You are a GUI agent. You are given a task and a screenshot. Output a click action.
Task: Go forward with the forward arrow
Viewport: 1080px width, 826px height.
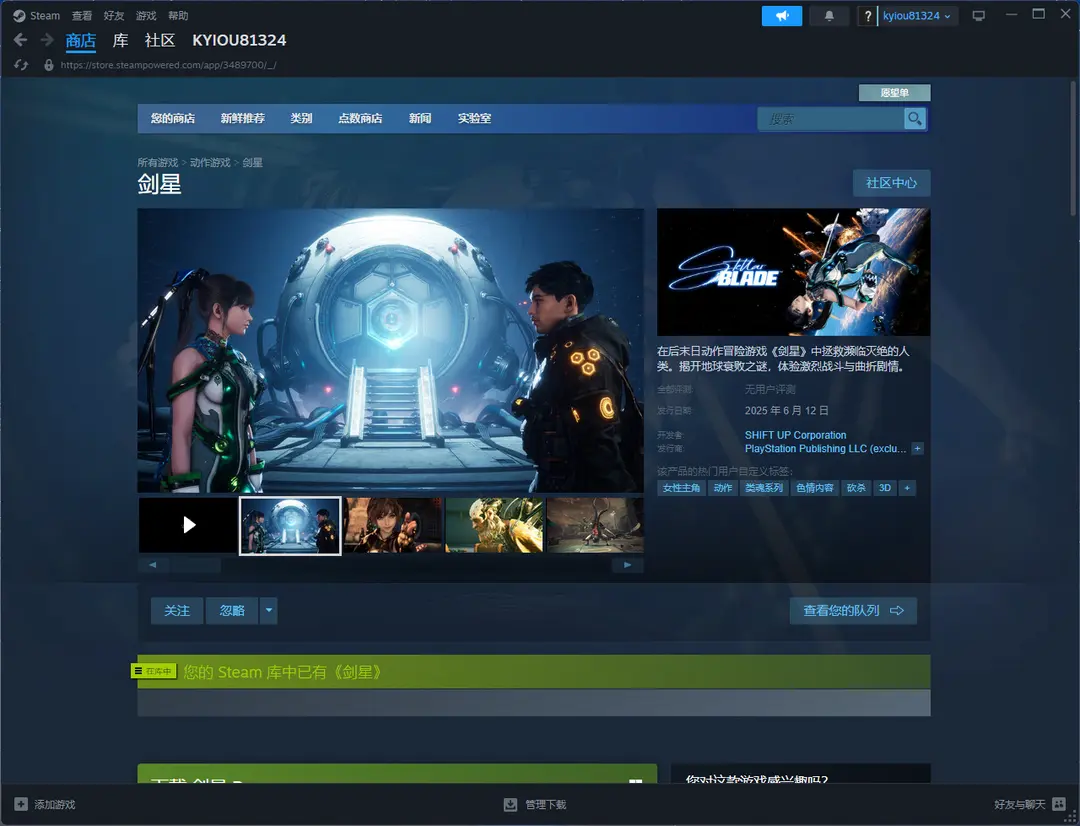point(47,40)
